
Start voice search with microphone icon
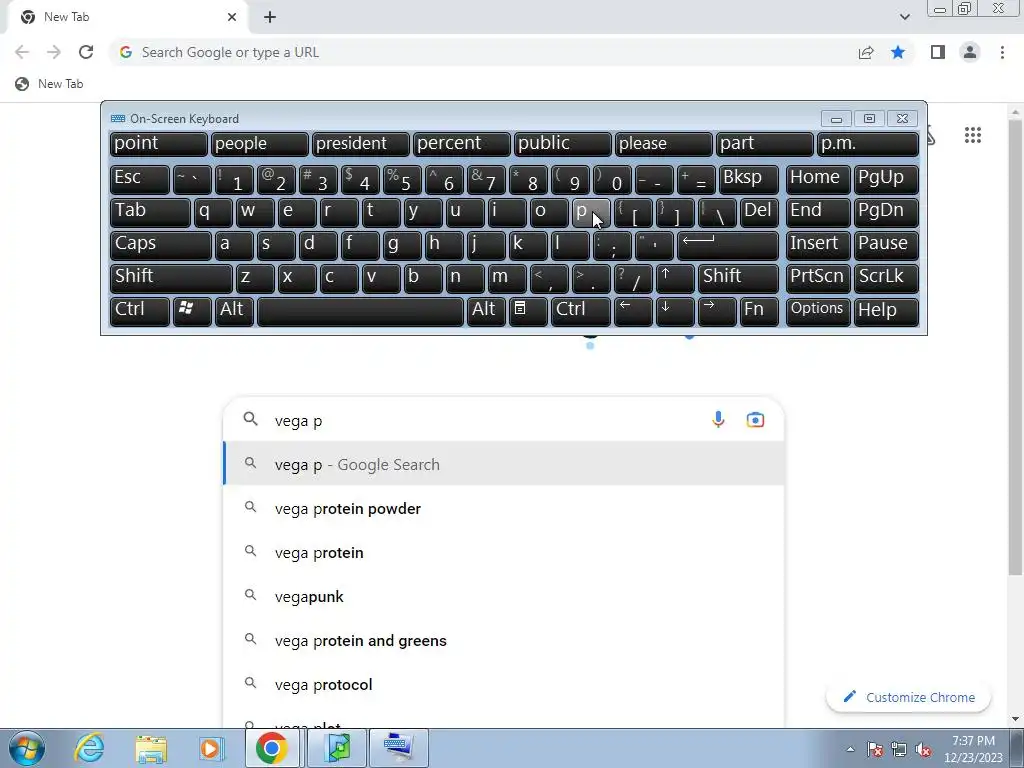718,419
